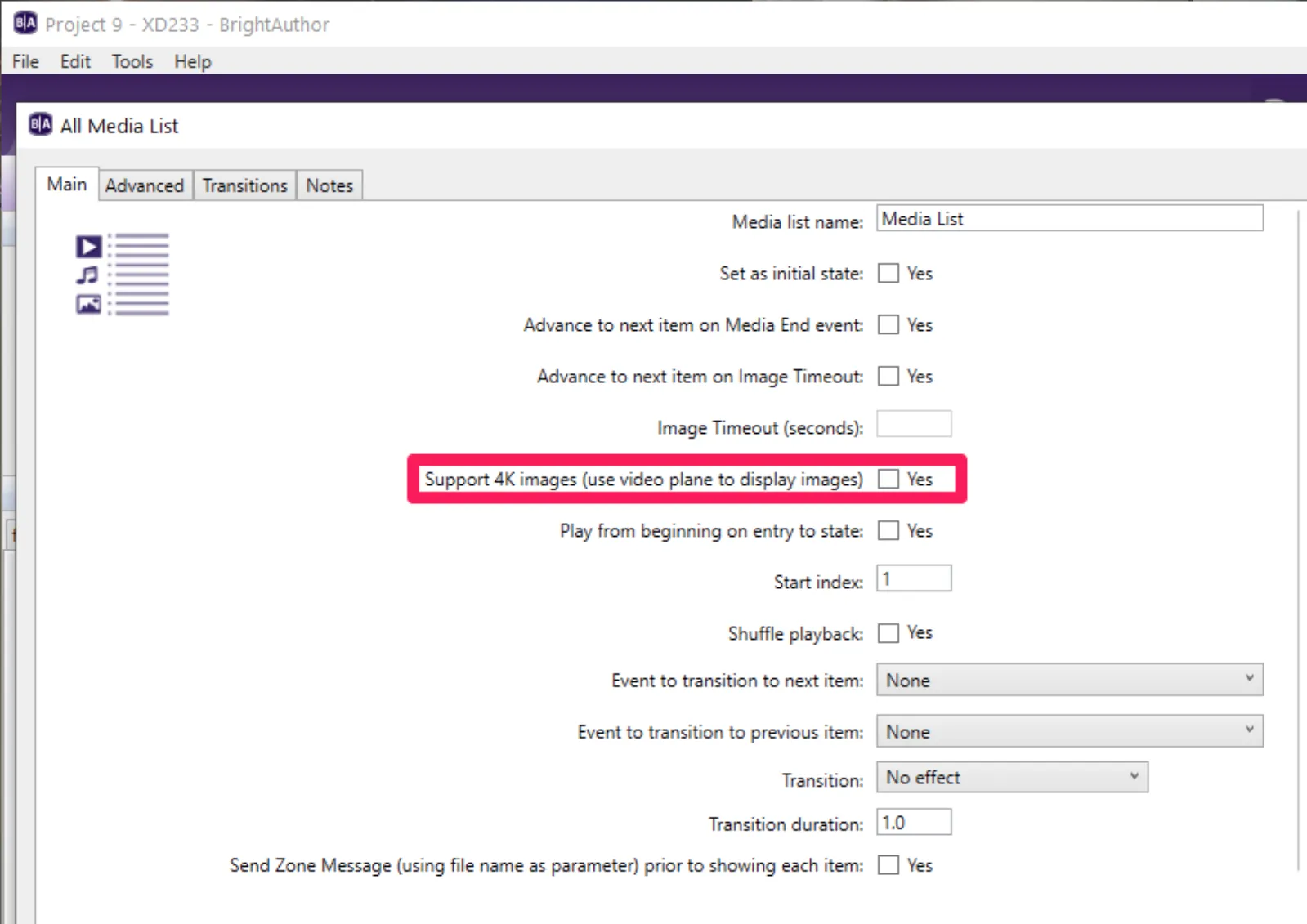Click the dialog's vertical scrollbar
The height and width of the screenshot is (924, 1307).
point(1298,539)
